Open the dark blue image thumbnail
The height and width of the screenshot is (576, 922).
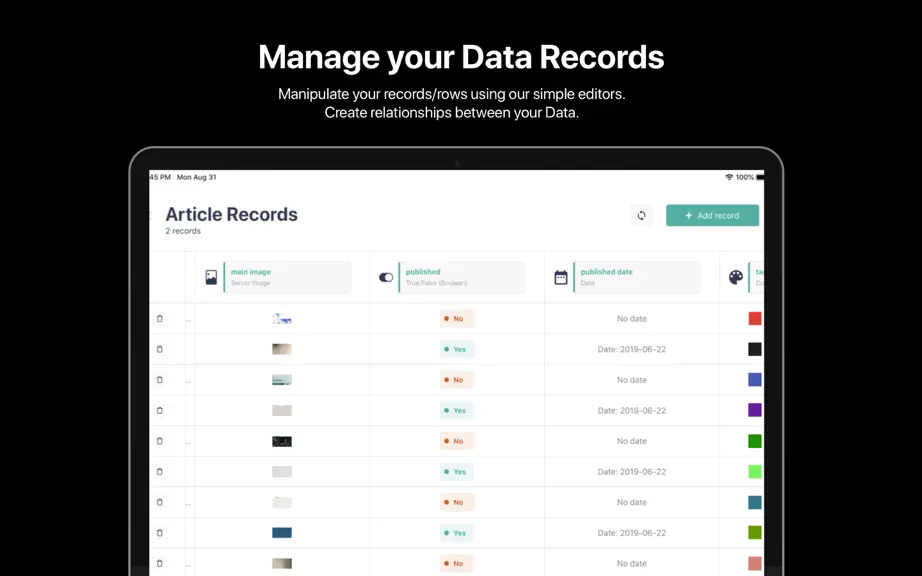pos(282,533)
